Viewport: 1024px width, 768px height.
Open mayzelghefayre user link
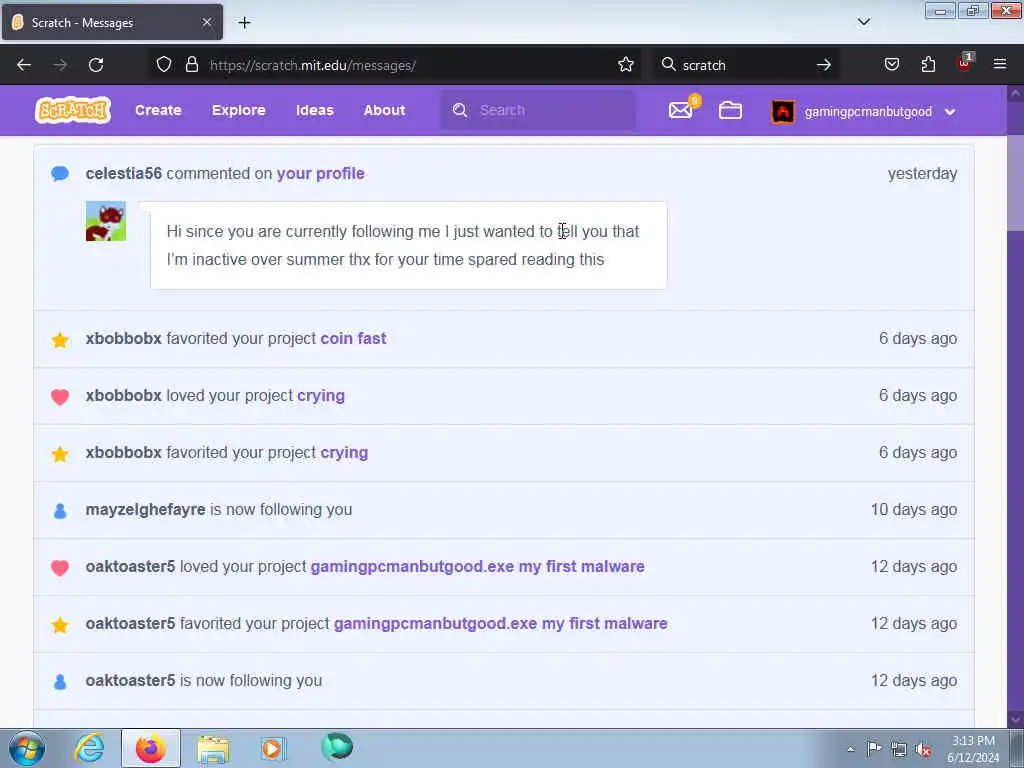tap(146, 509)
